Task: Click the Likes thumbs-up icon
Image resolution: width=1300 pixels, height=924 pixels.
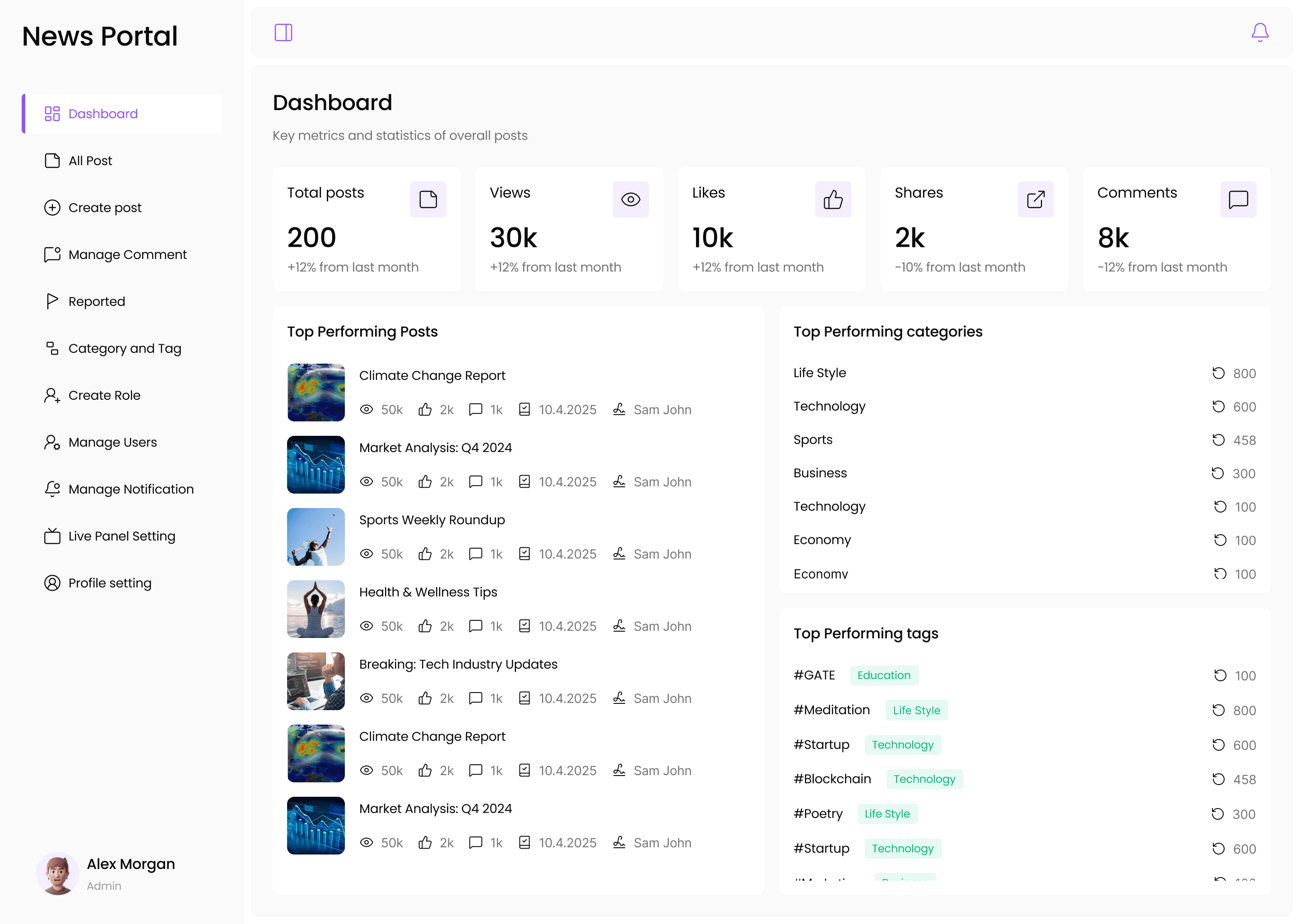Action: tap(832, 199)
